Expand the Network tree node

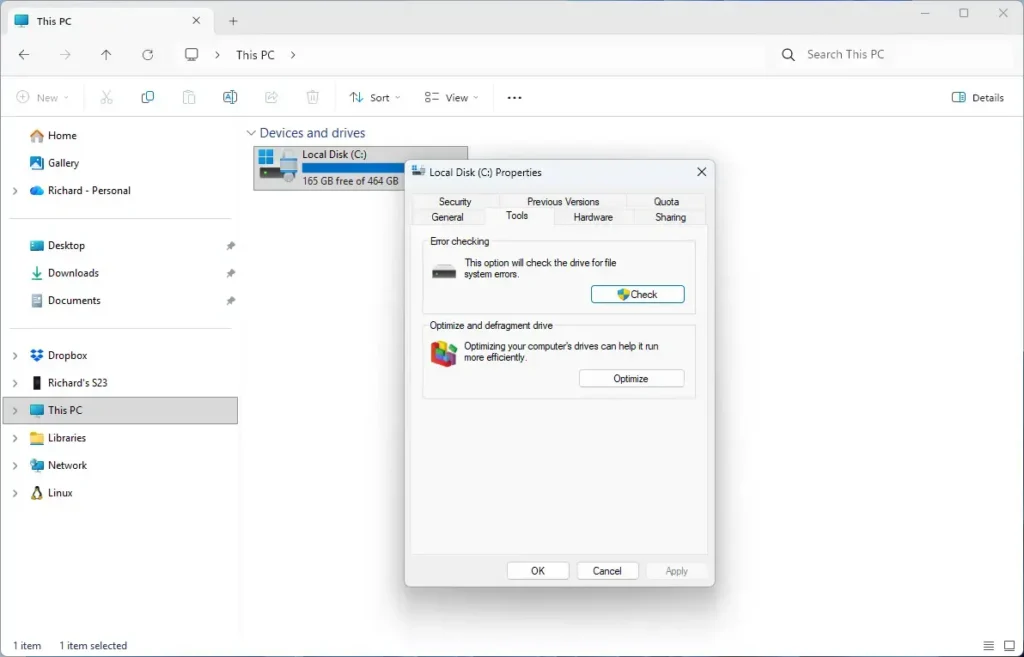(15, 466)
